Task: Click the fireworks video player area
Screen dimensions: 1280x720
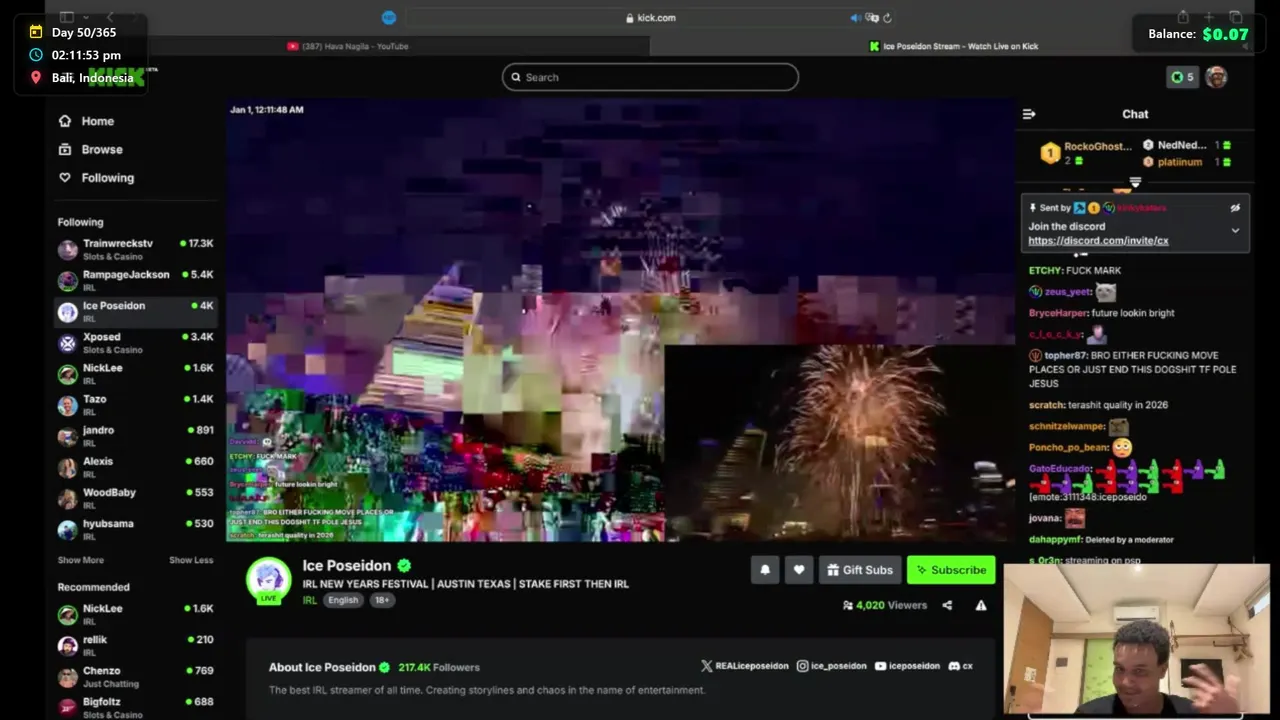Action: 620,320
